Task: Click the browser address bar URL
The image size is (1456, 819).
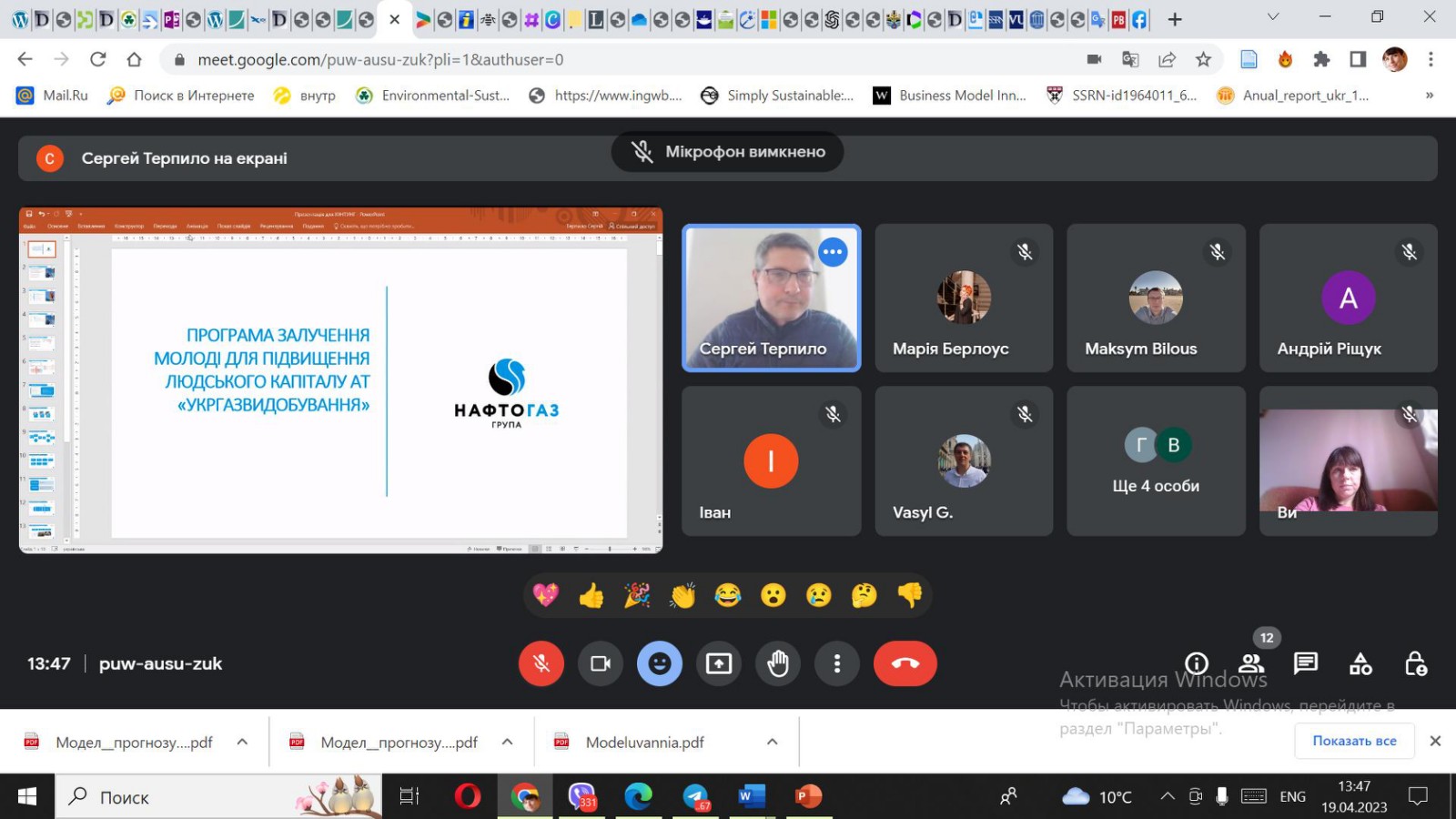Action: [x=380, y=59]
